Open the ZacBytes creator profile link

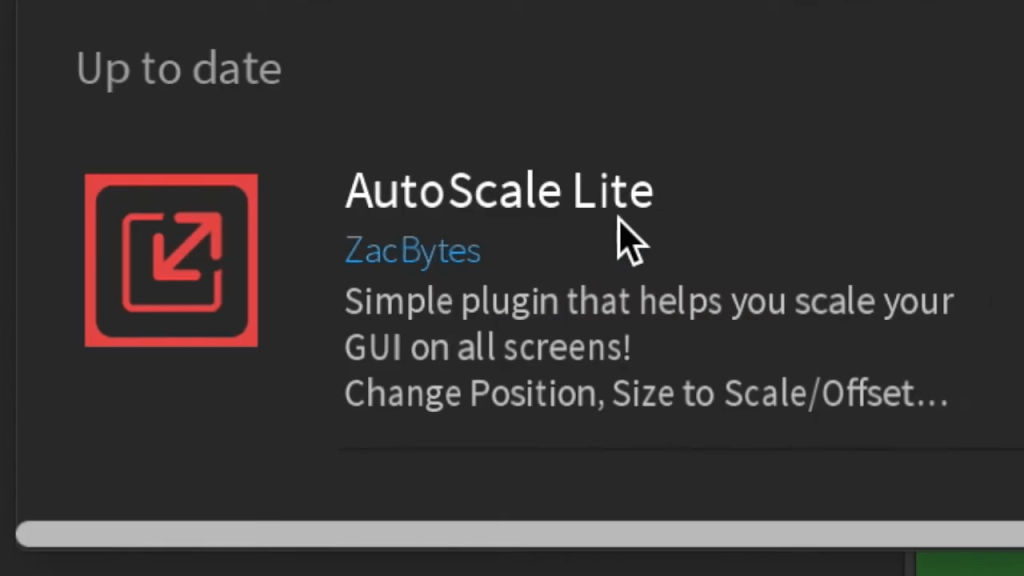pyautogui.click(x=413, y=250)
